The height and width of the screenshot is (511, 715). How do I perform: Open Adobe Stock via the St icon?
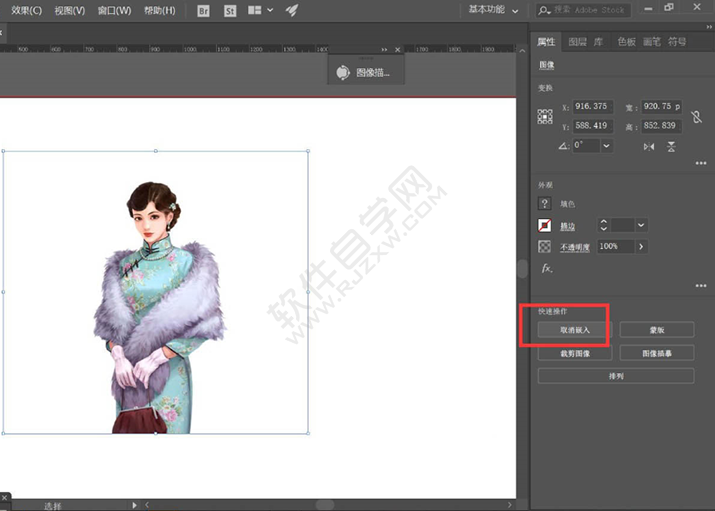pos(229,11)
